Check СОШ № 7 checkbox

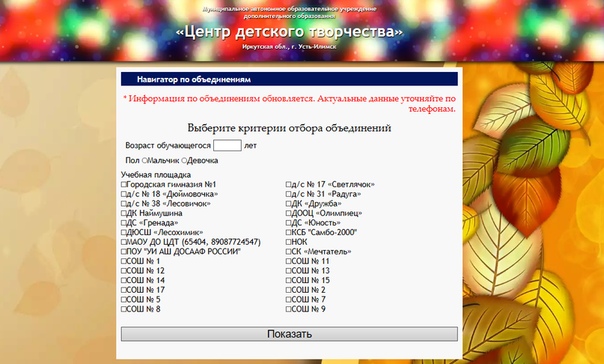point(288,300)
